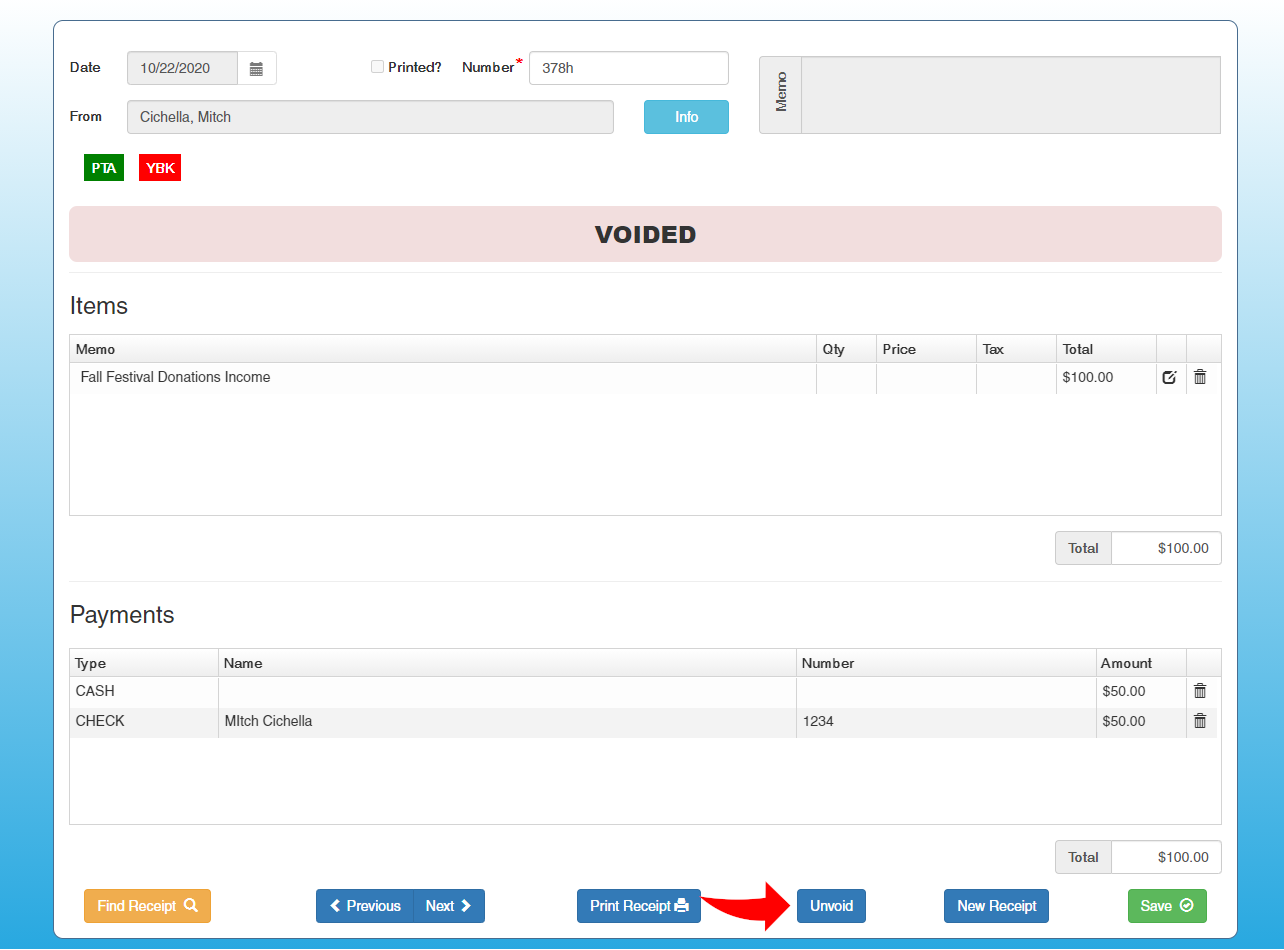
Task: Edit the Fall Festival Donations item
Action: click(1170, 378)
